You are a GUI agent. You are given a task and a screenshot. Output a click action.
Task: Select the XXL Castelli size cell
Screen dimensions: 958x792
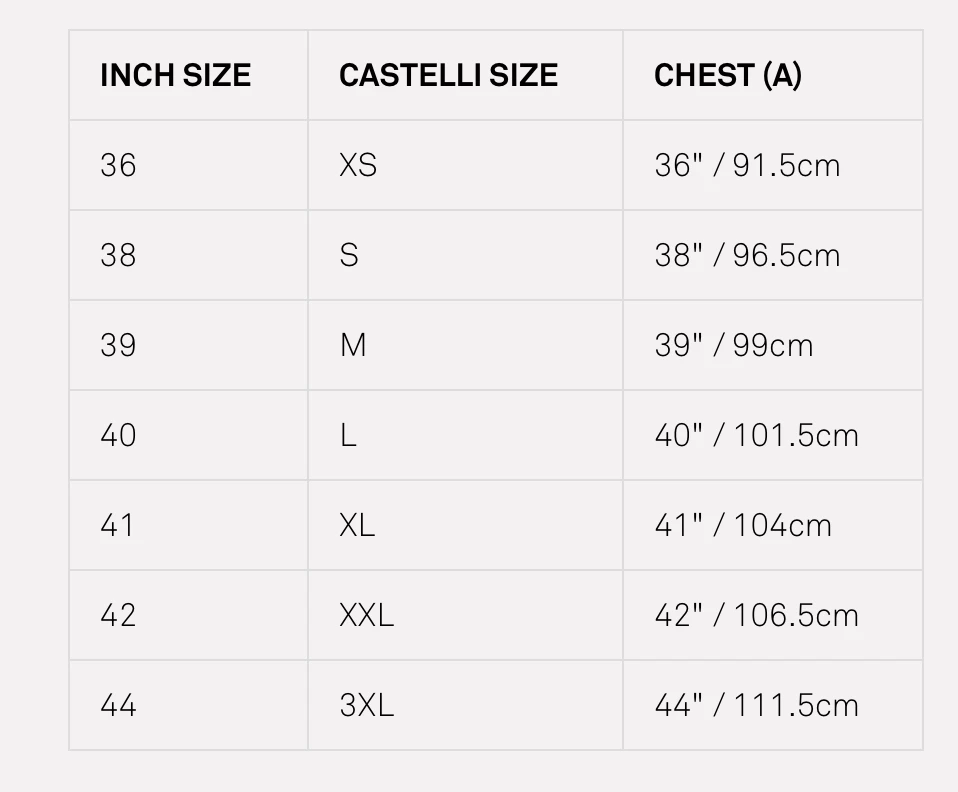(366, 615)
